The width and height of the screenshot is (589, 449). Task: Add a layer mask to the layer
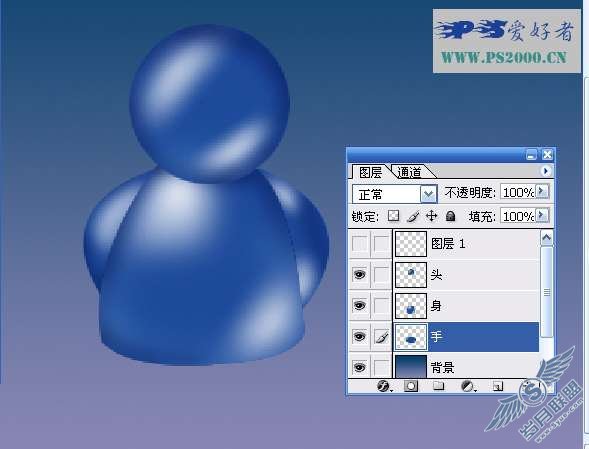point(411,386)
